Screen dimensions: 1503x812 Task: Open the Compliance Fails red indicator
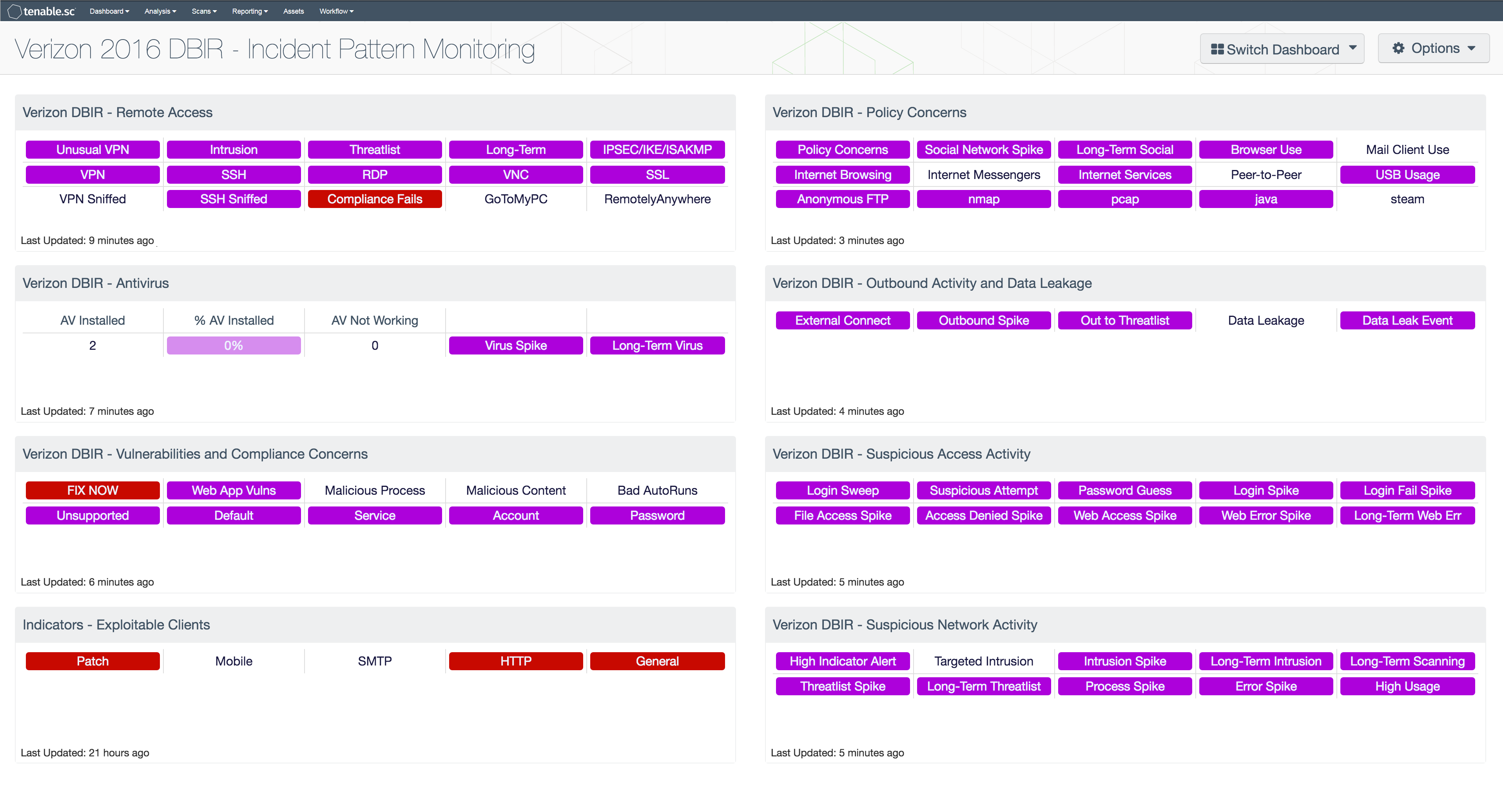(x=375, y=199)
